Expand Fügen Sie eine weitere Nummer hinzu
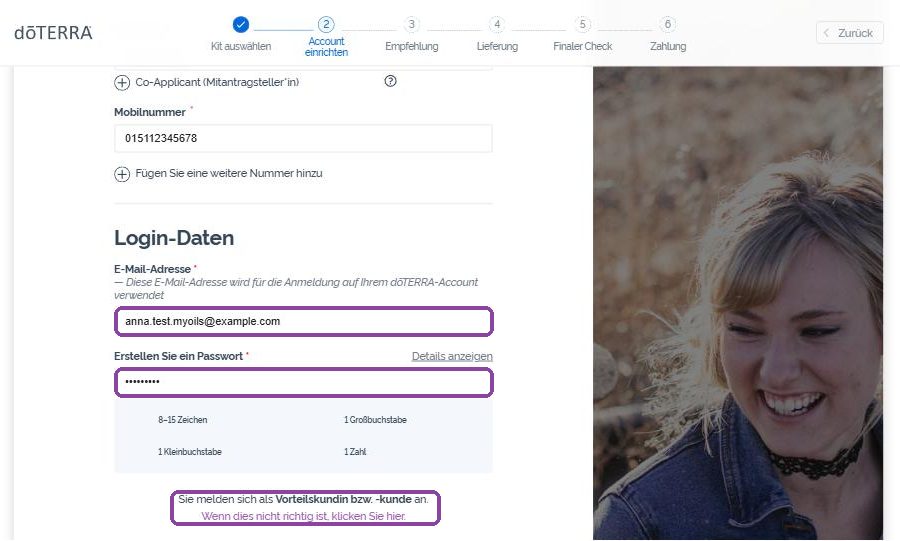 click(228, 173)
